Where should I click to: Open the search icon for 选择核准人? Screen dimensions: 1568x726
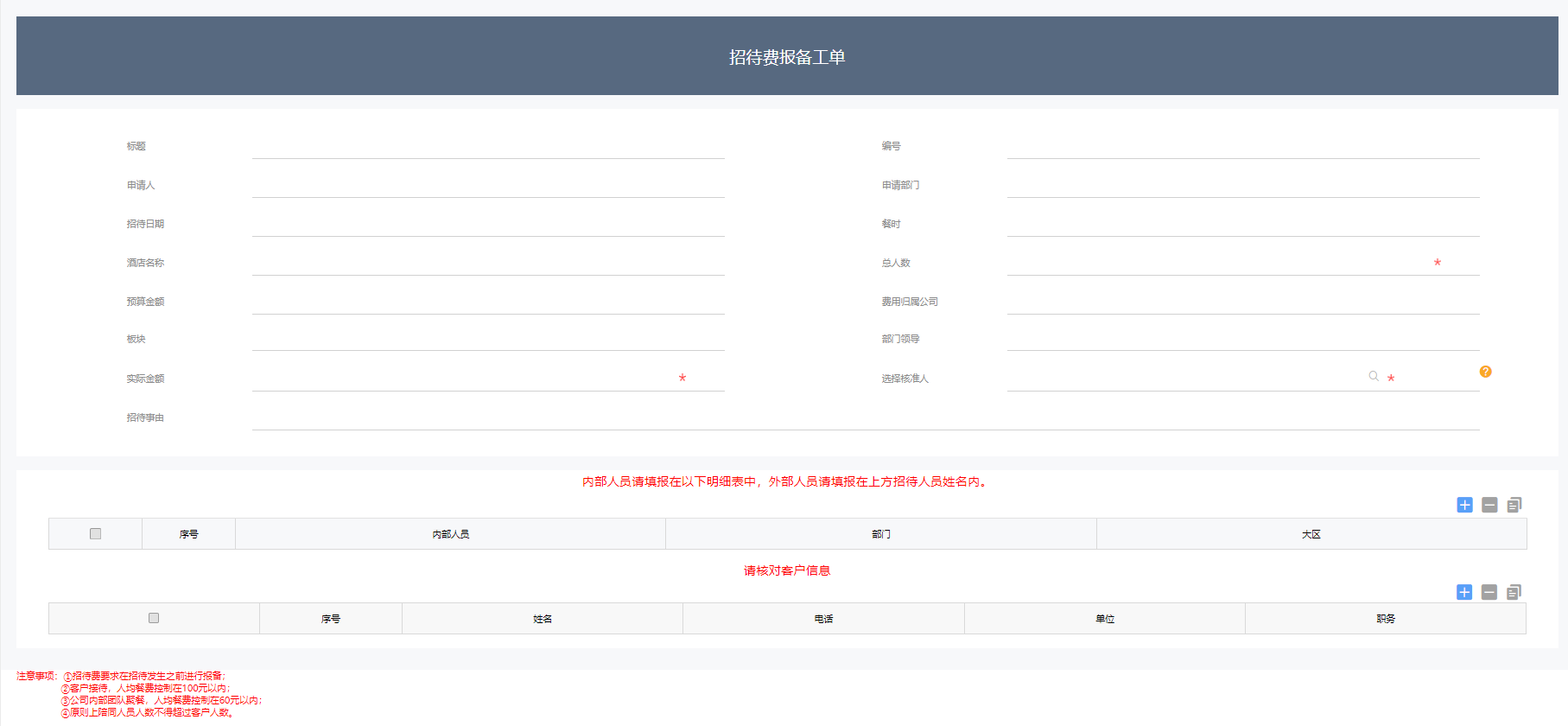[x=1374, y=376]
